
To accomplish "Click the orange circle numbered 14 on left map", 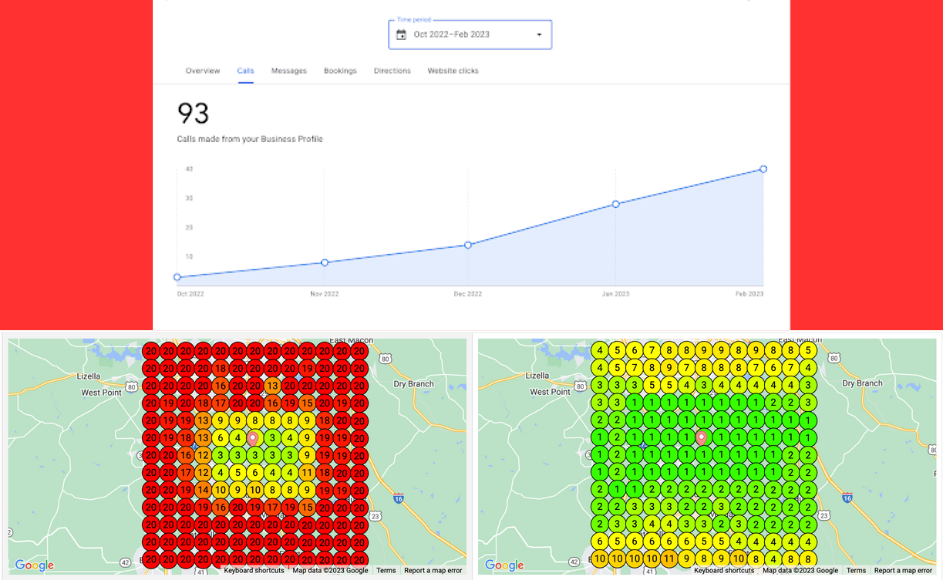I will (x=203, y=490).
